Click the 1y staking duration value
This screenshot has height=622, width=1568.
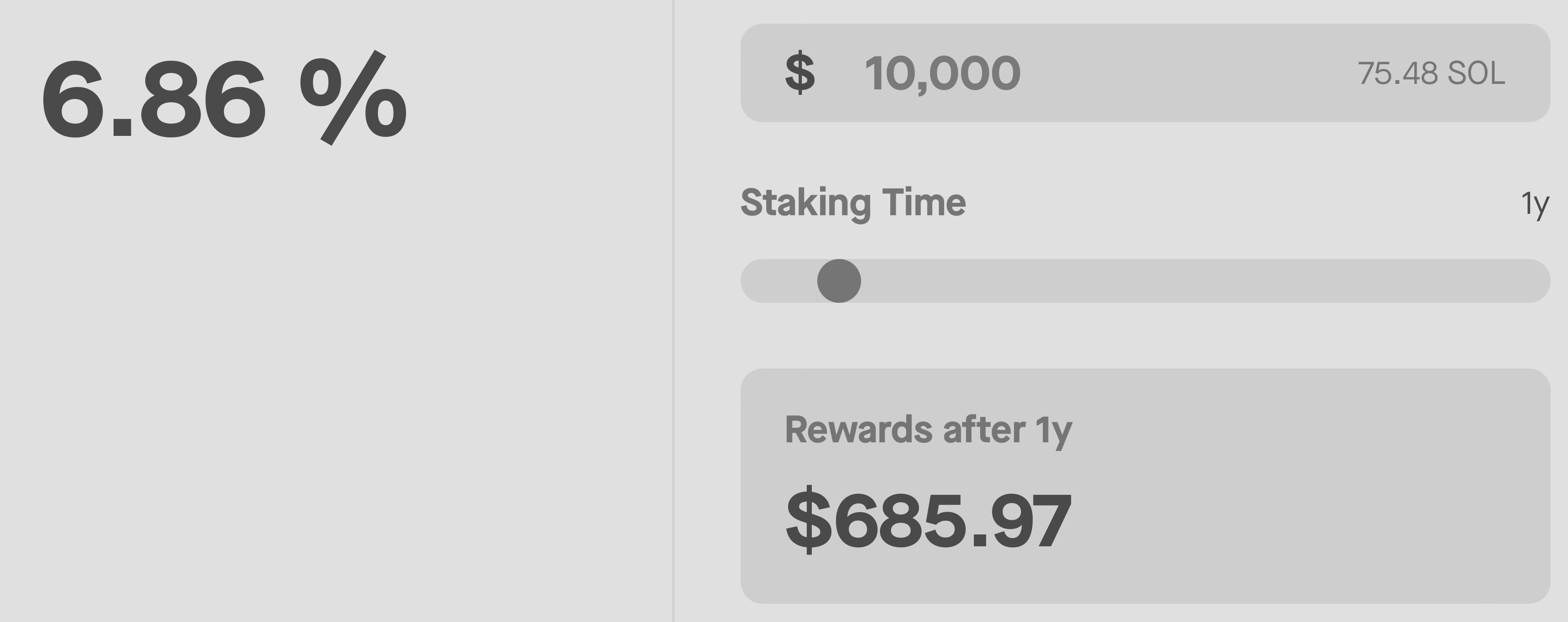1535,204
